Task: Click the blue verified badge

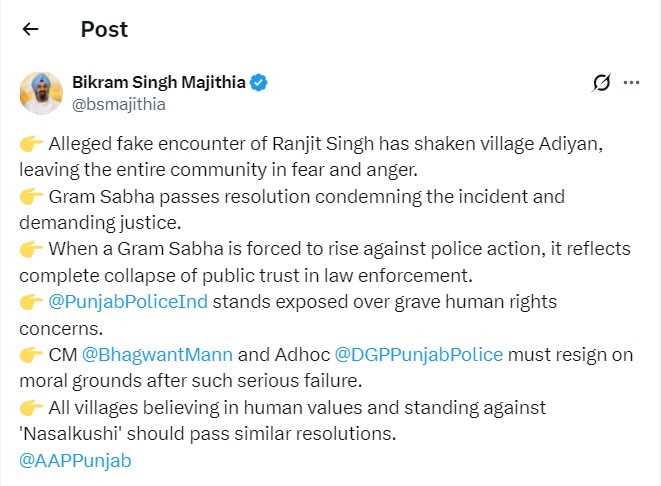Action: point(258,82)
